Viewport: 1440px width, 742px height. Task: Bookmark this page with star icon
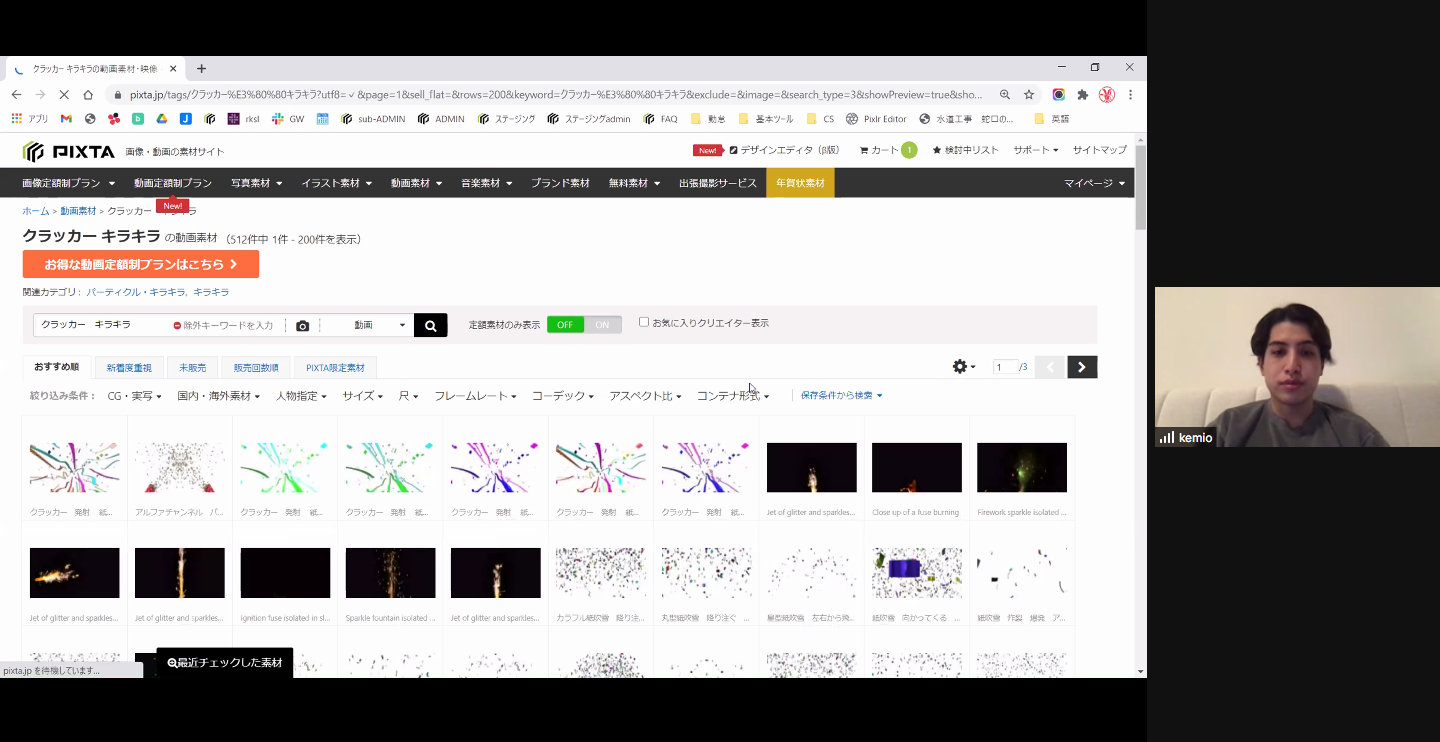[x=1029, y=95]
